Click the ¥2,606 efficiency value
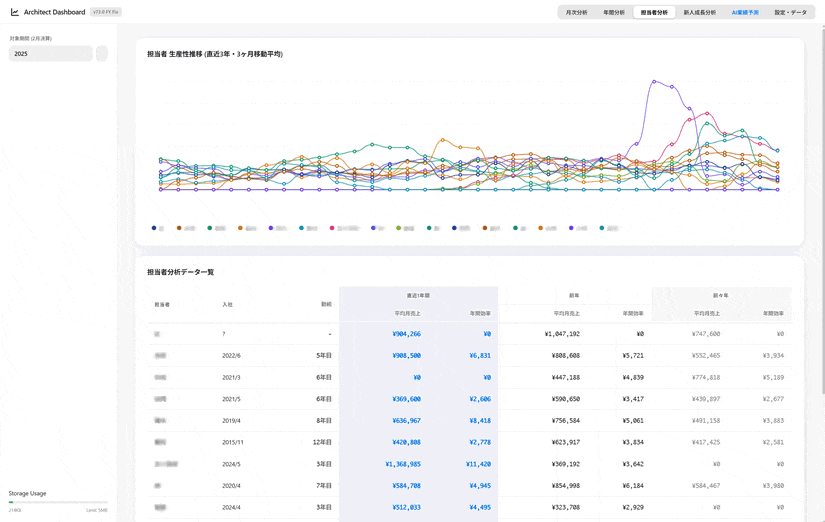This screenshot has height=522, width=825. pyautogui.click(x=480, y=399)
